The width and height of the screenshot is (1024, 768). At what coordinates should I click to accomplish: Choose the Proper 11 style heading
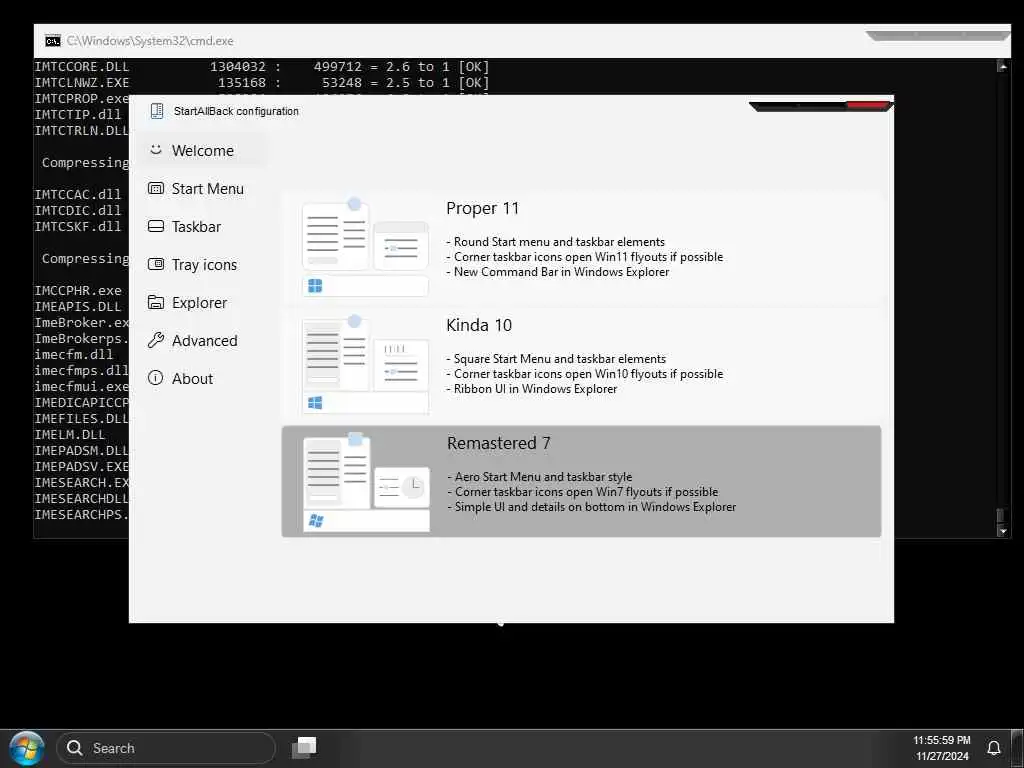click(483, 208)
